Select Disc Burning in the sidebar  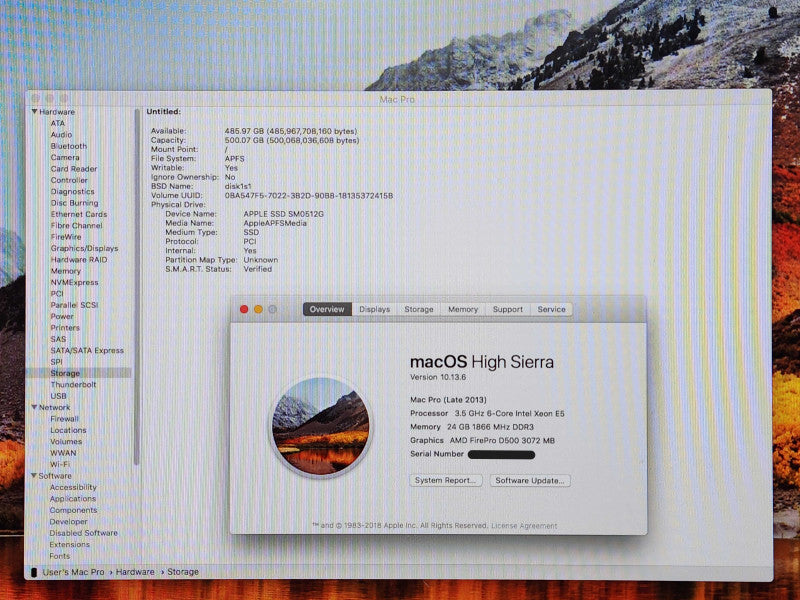click(74, 203)
